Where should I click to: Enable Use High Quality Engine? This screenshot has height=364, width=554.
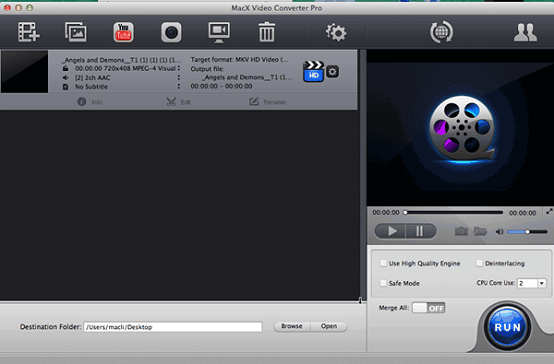click(x=383, y=263)
